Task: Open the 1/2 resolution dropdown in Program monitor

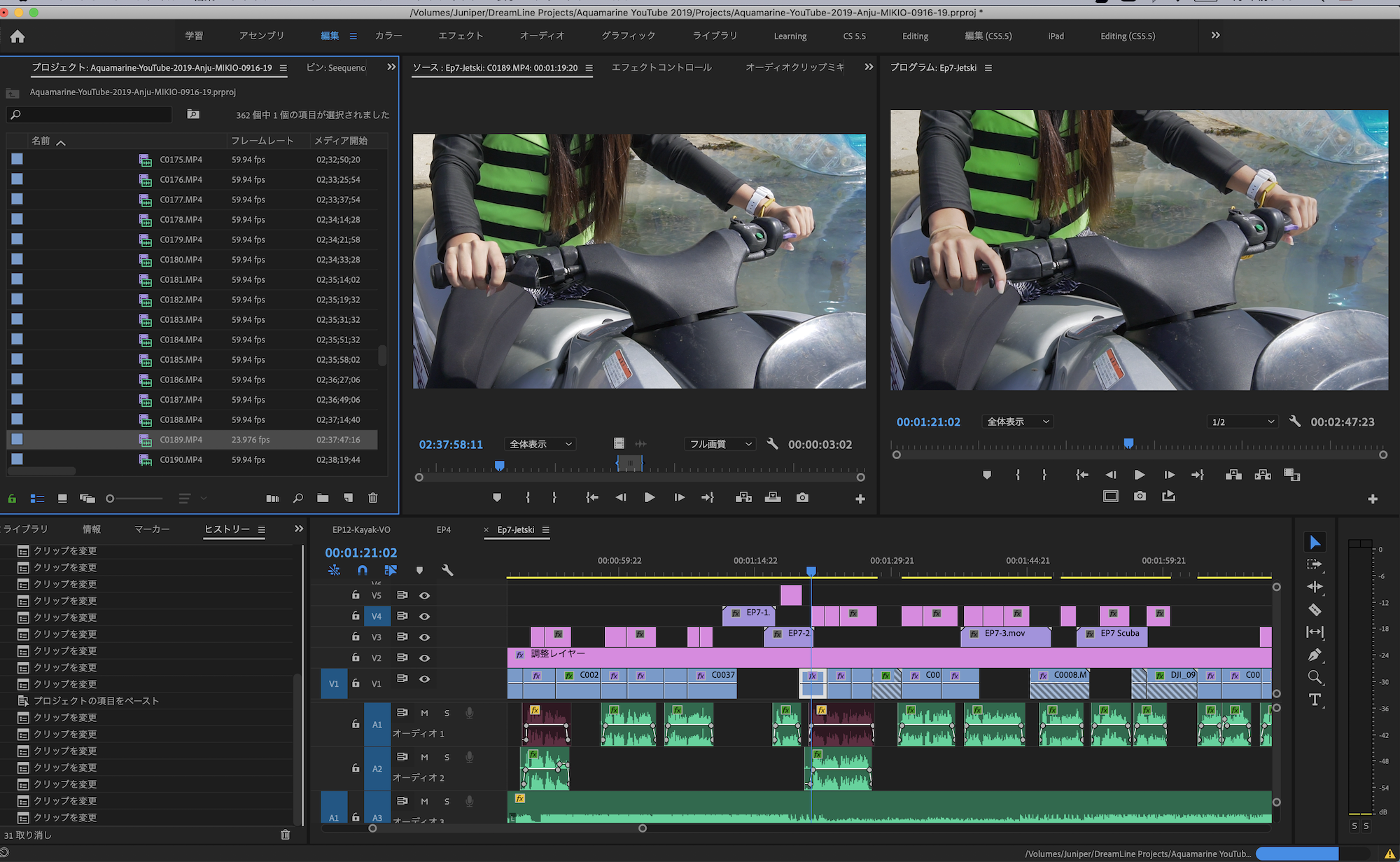Action: pos(1242,422)
